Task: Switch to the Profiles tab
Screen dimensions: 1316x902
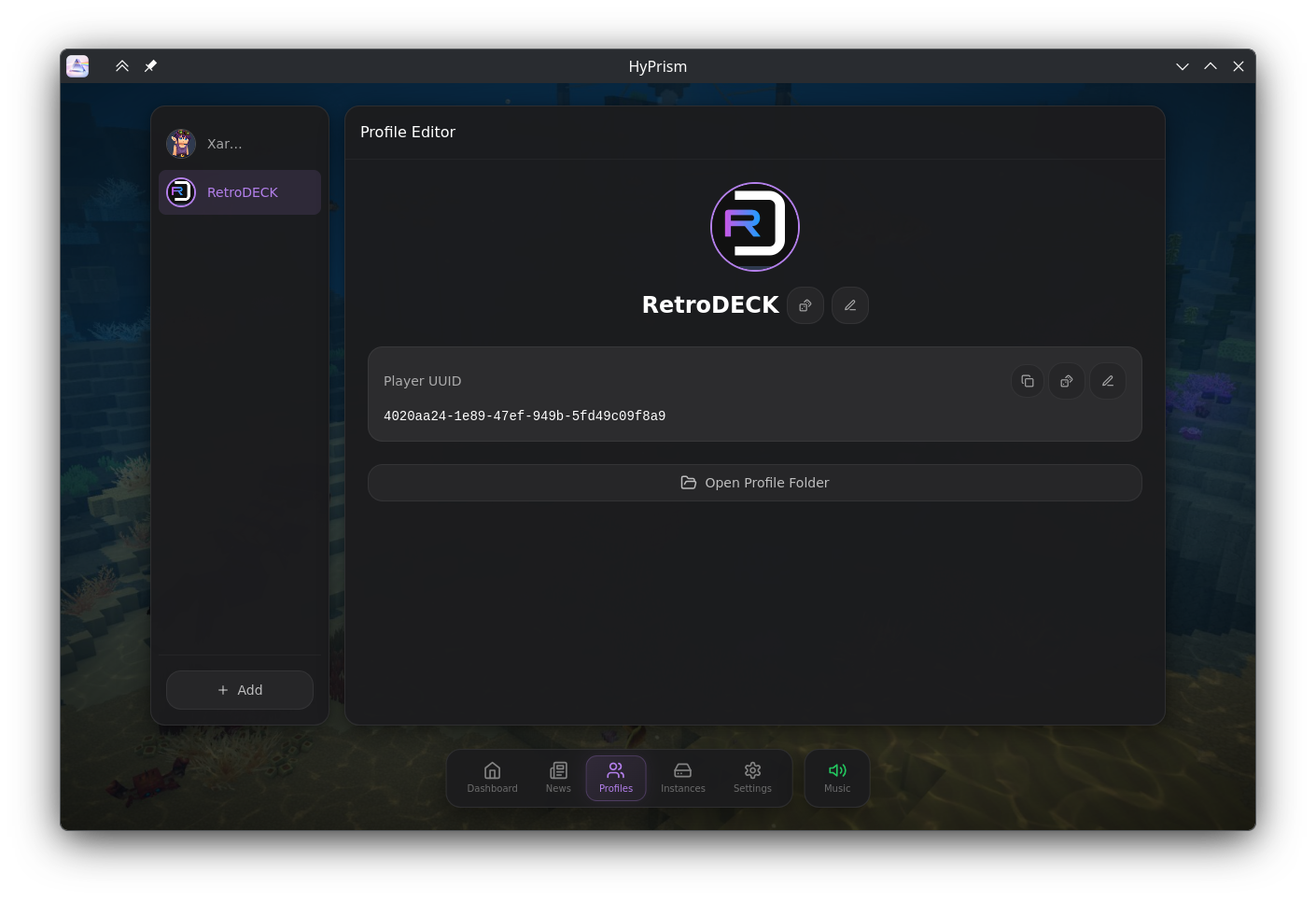Action: [x=616, y=778]
